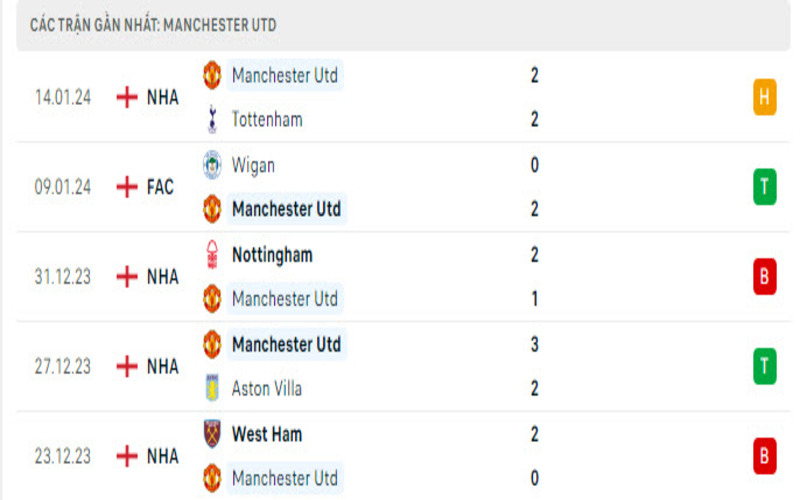Click red B badge for the Nottingham match
Viewport: 800px width, 500px height.
coord(765,277)
